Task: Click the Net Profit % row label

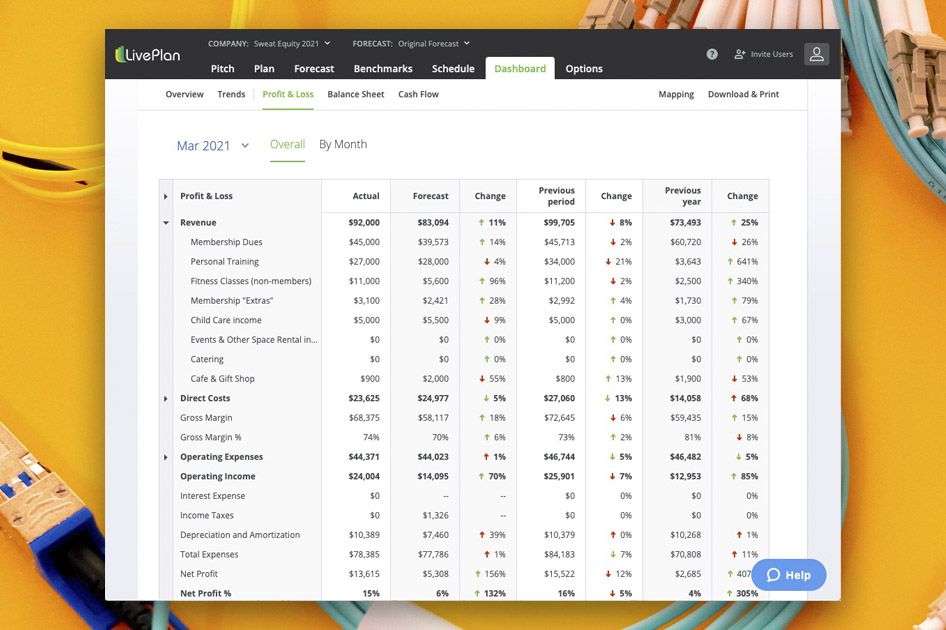Action: pos(206,593)
